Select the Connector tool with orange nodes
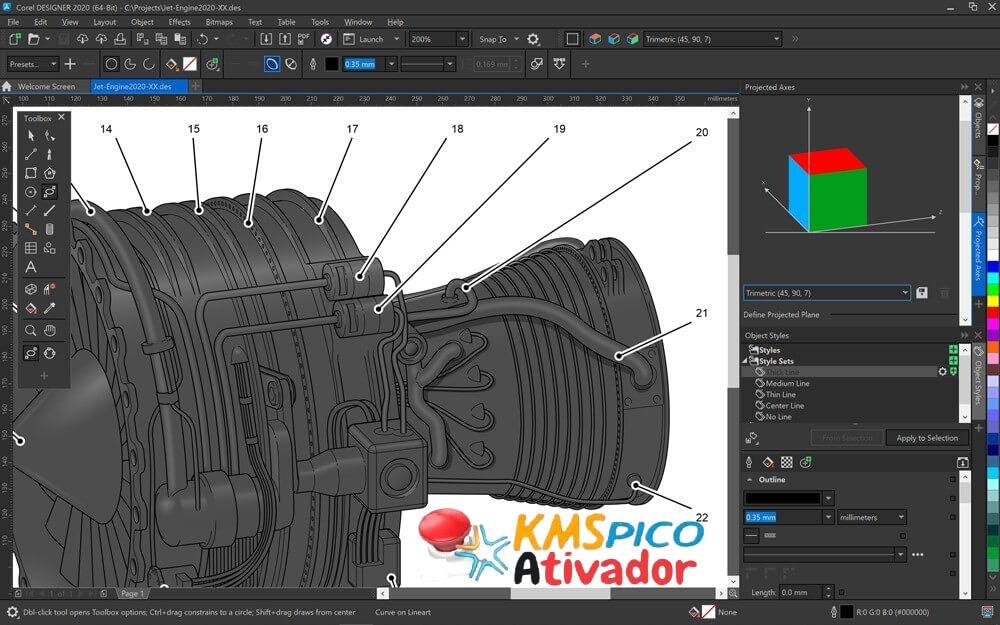Viewport: 1000px width, 625px height. click(31, 229)
